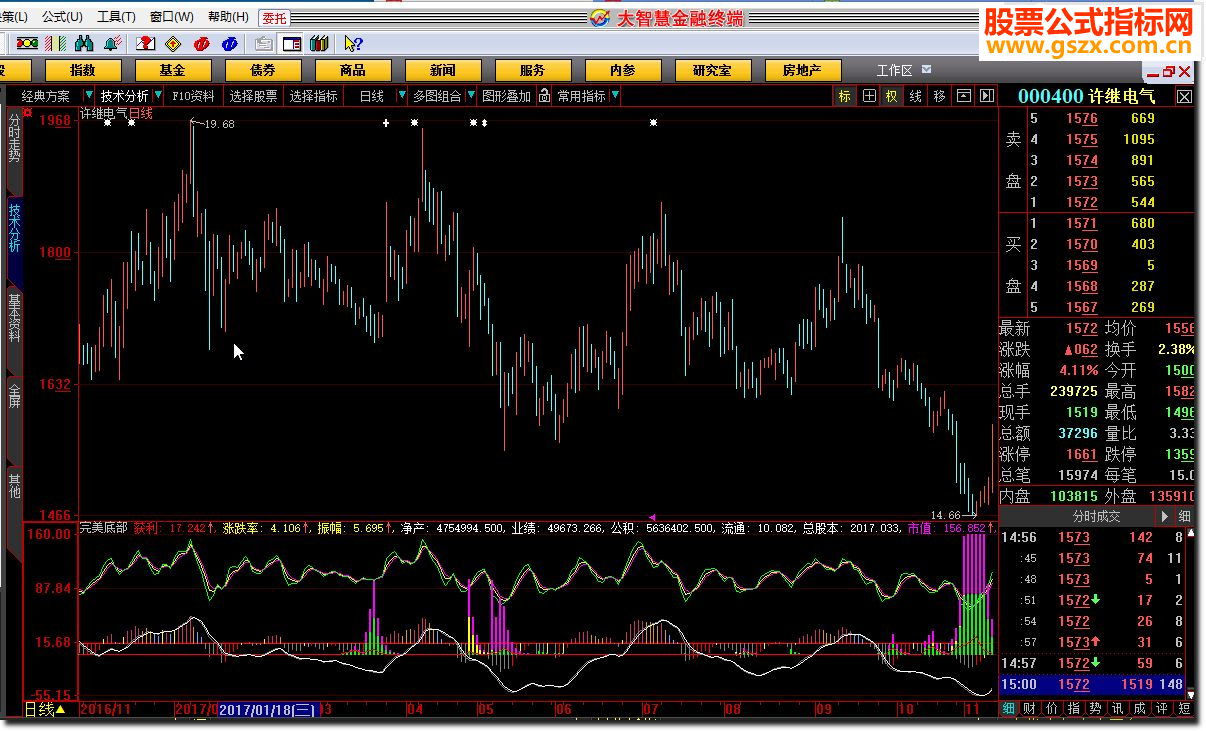Image resolution: width=1206 pixels, height=731 pixels.
Task: Toggle the 线 drawing line button
Action: tap(916, 96)
